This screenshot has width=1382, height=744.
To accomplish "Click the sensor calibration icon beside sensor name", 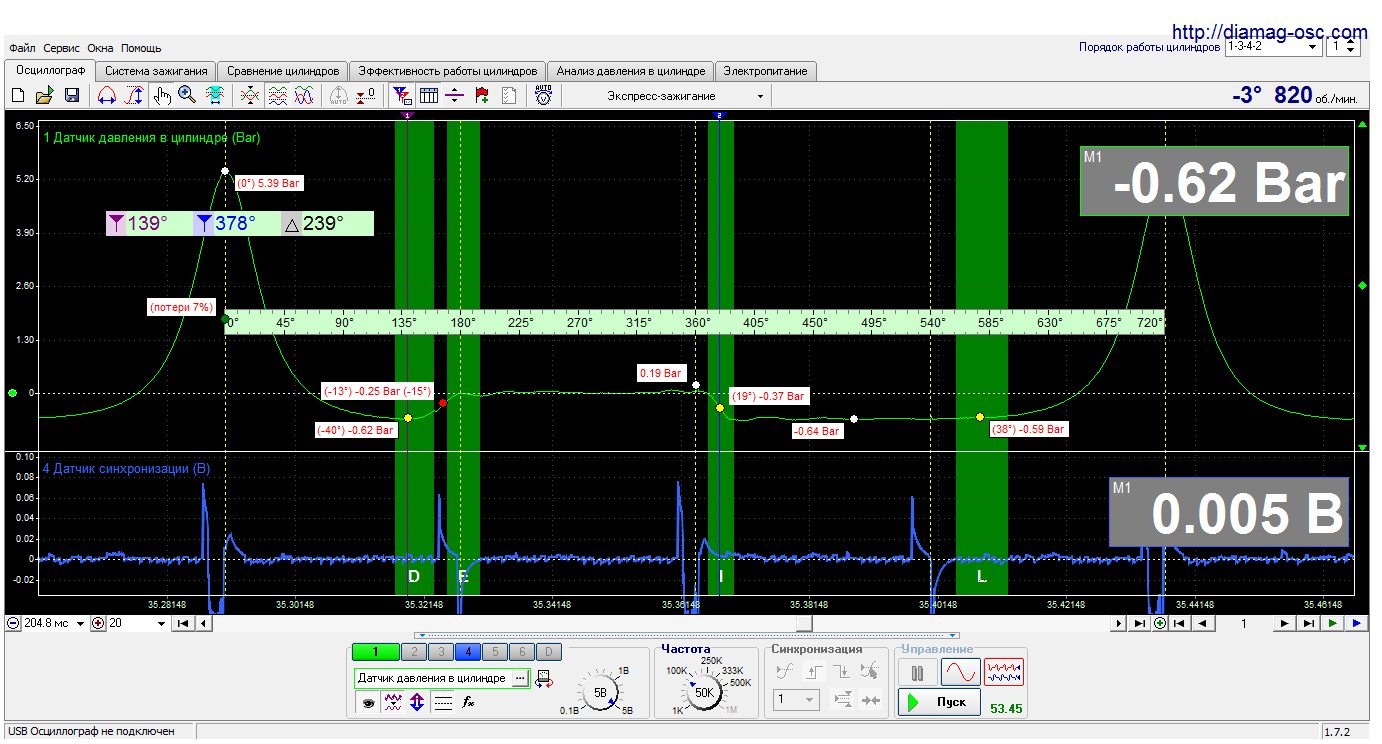I will [544, 678].
